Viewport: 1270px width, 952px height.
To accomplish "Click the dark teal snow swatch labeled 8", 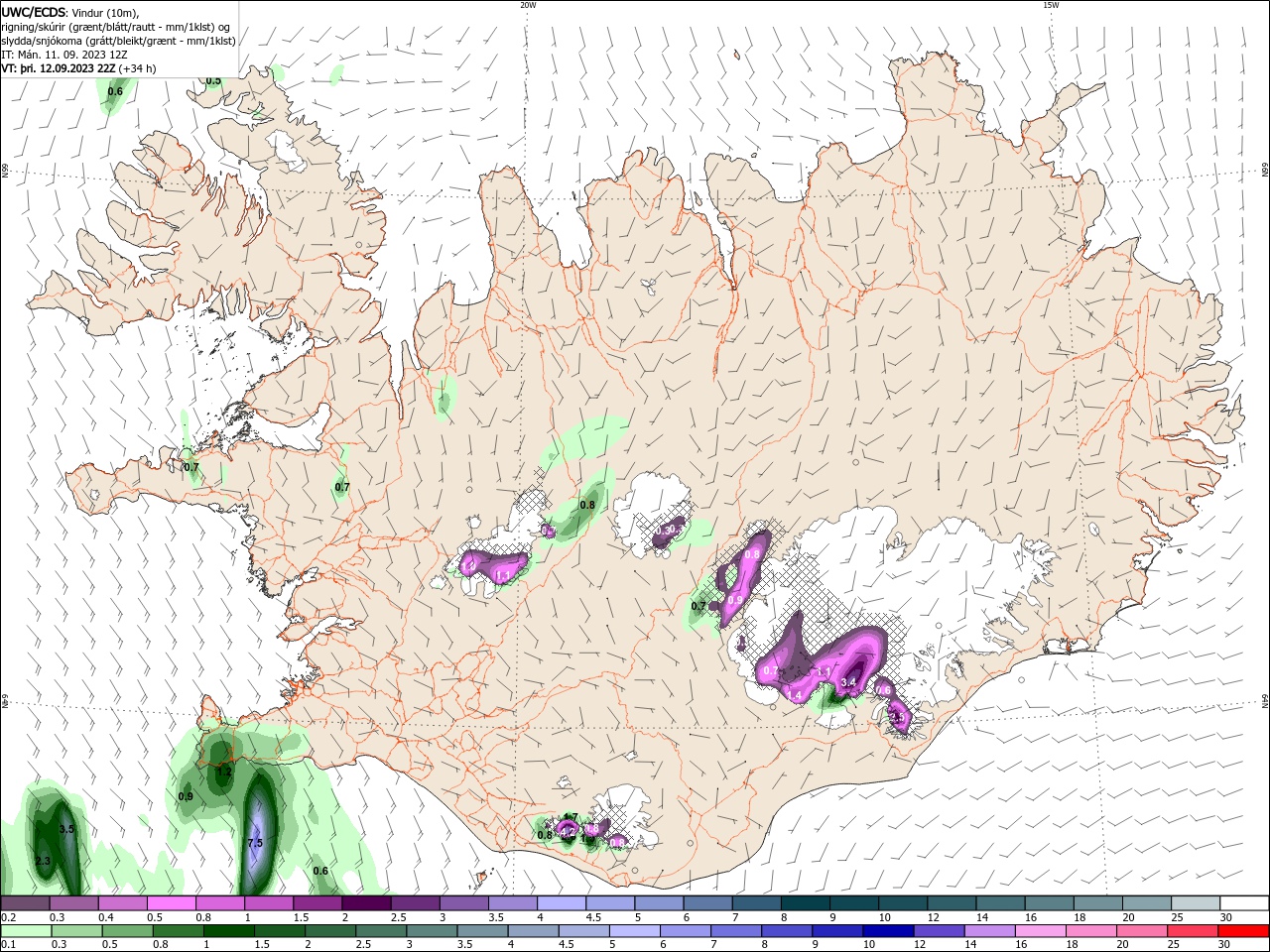I will click(805, 902).
